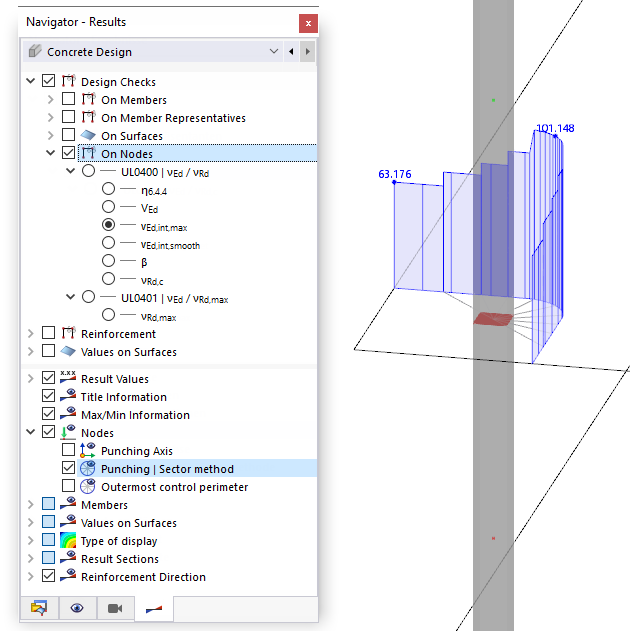The width and height of the screenshot is (630, 631).
Task: Click the 101.148 result value label
Action: point(556,128)
